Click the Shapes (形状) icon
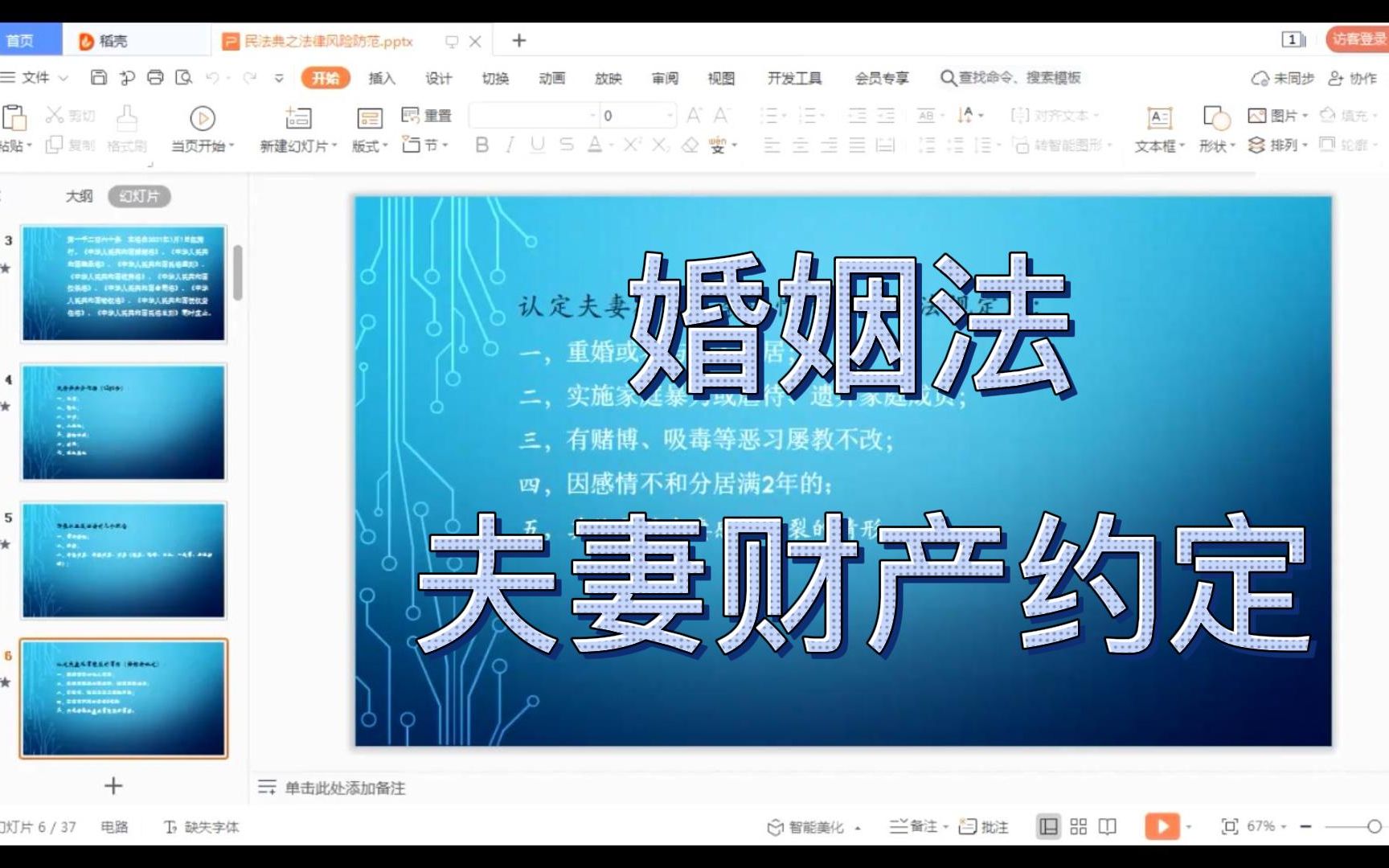 click(1216, 119)
